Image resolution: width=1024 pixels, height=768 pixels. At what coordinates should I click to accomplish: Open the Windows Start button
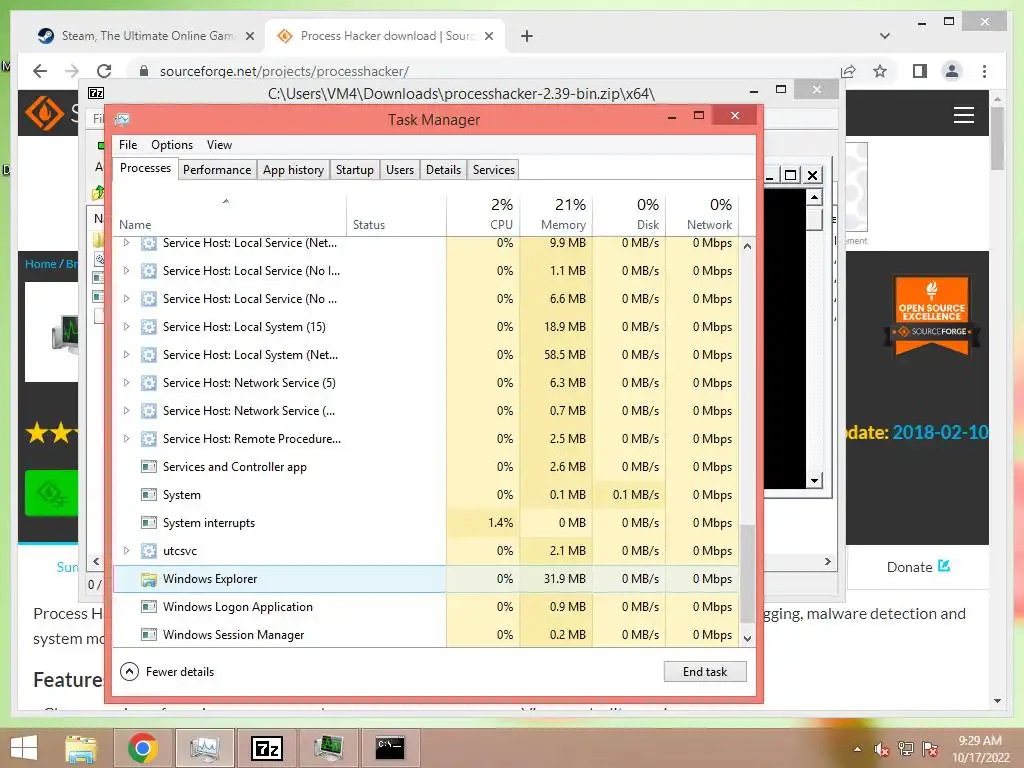point(24,748)
